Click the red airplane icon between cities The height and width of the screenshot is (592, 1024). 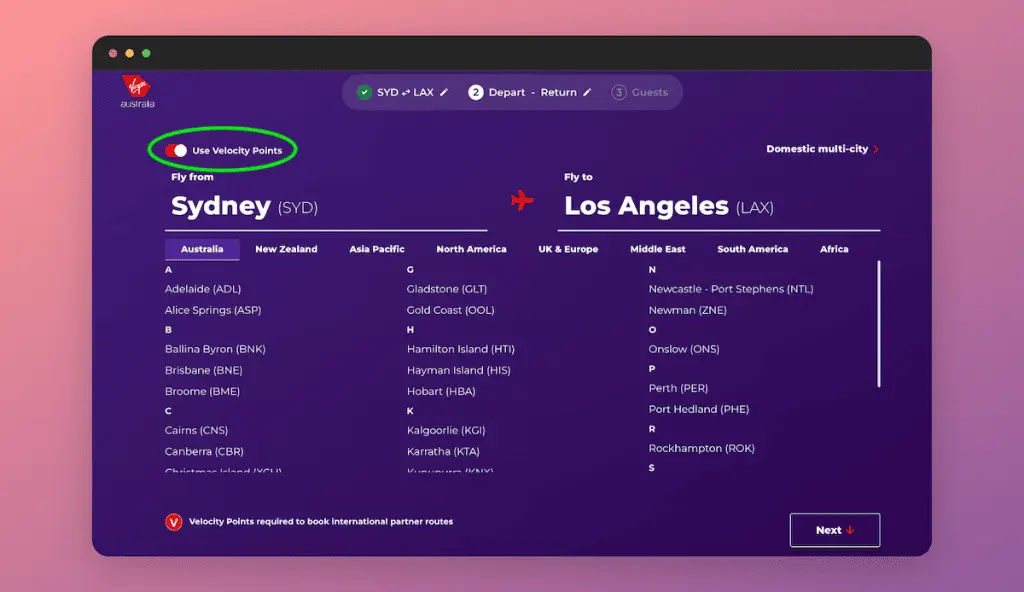(x=522, y=200)
